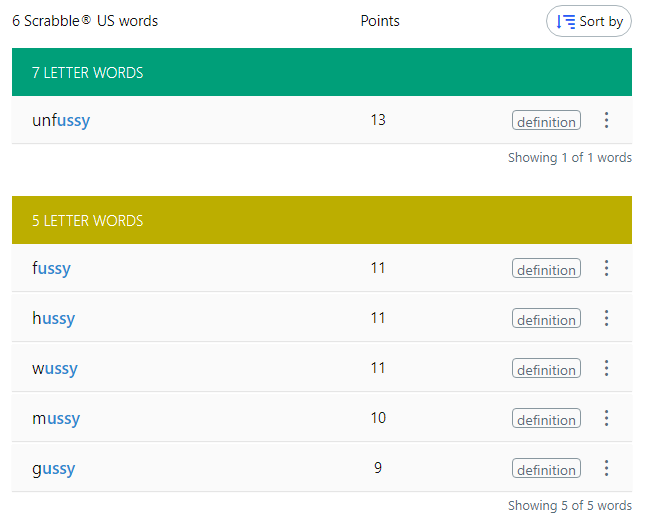Open the definition for mussy
Viewport: 652px width, 523px height.
click(546, 419)
